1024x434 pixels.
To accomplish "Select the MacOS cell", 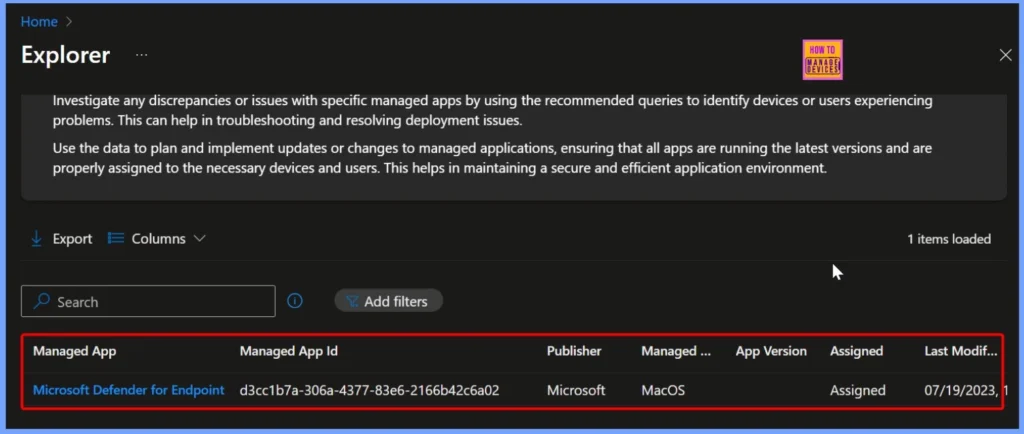I will pyautogui.click(x=663, y=390).
